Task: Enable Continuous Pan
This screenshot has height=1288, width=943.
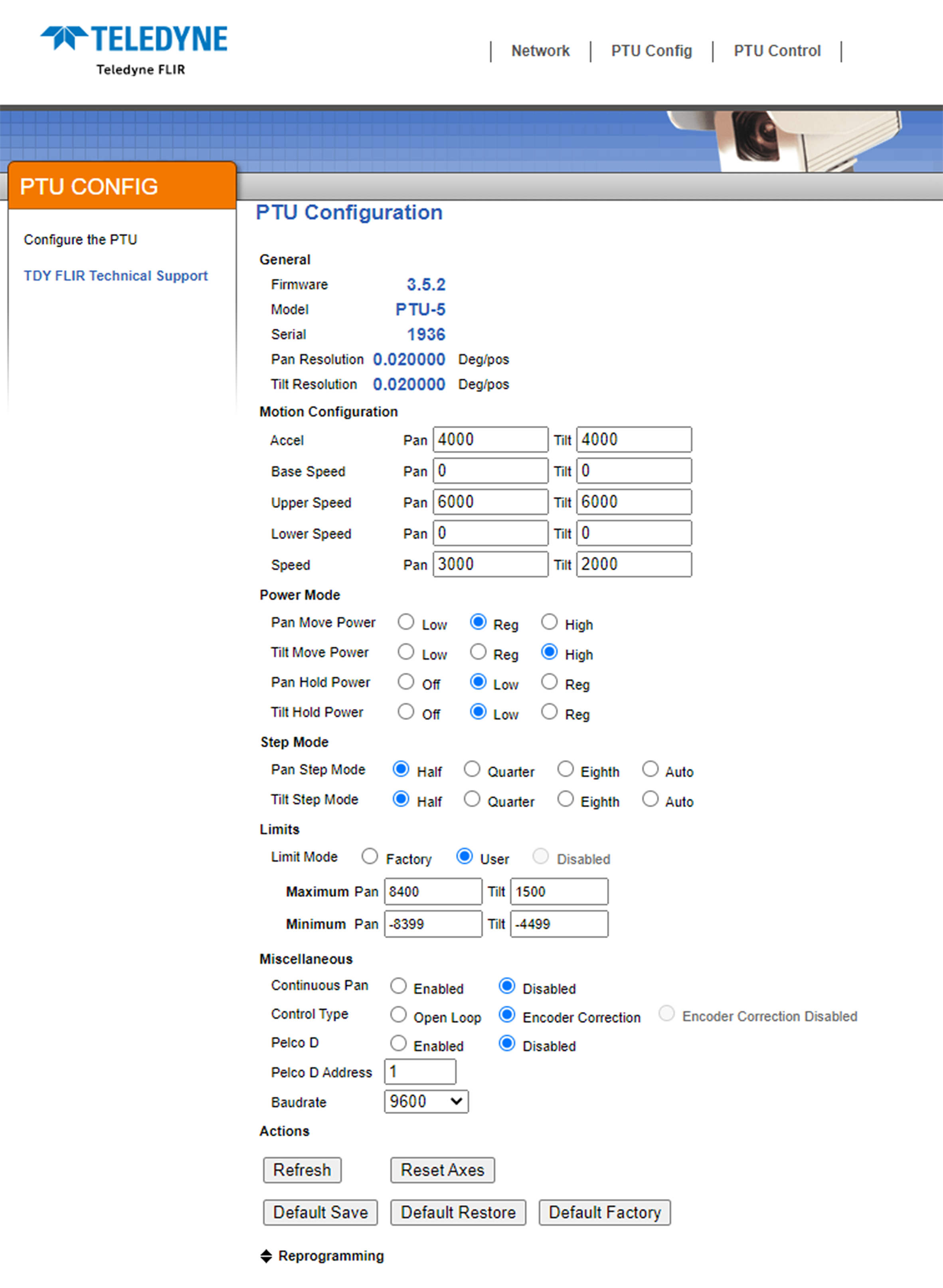Action: (398, 986)
